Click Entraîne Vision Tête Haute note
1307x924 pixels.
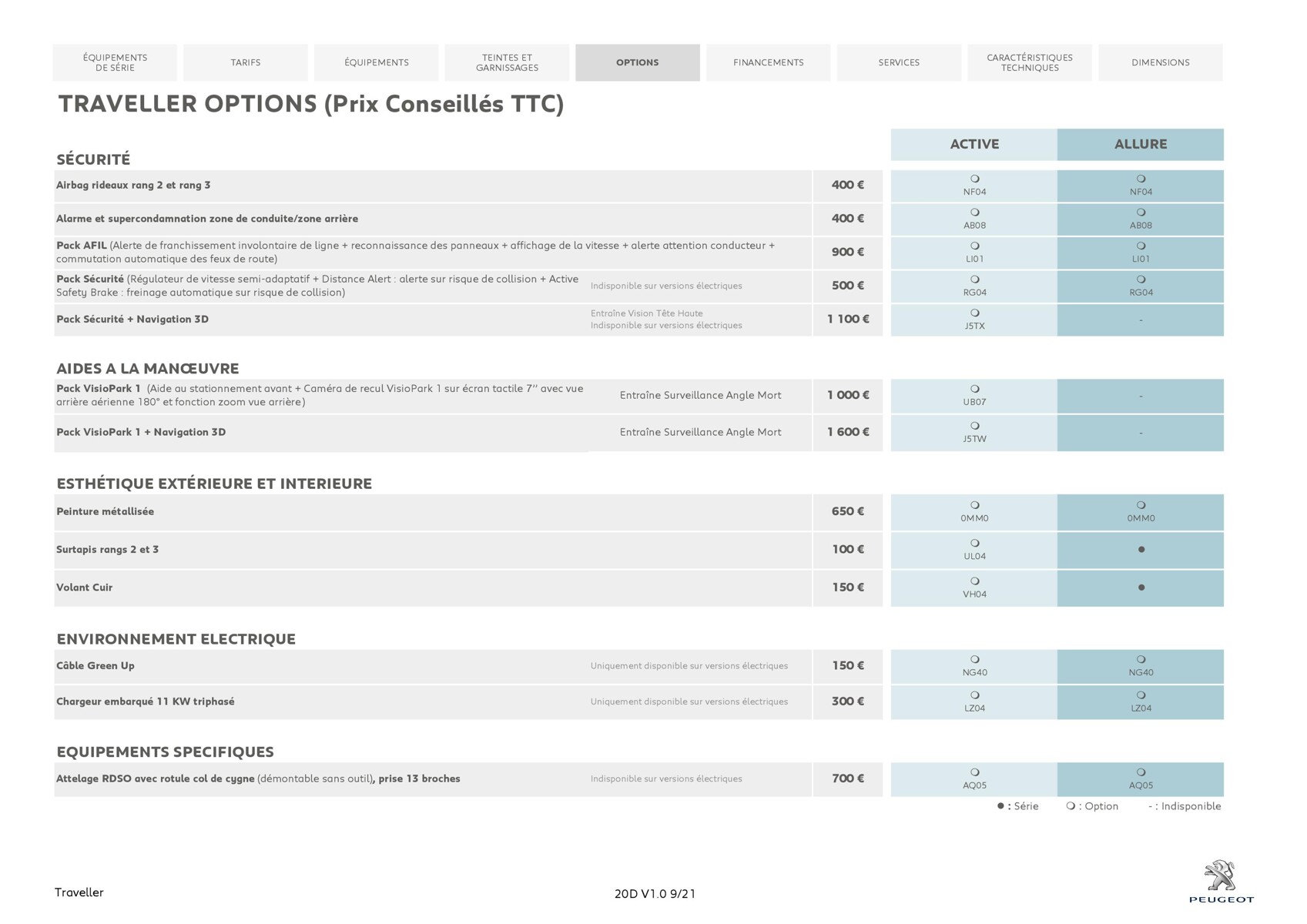pyautogui.click(x=646, y=313)
